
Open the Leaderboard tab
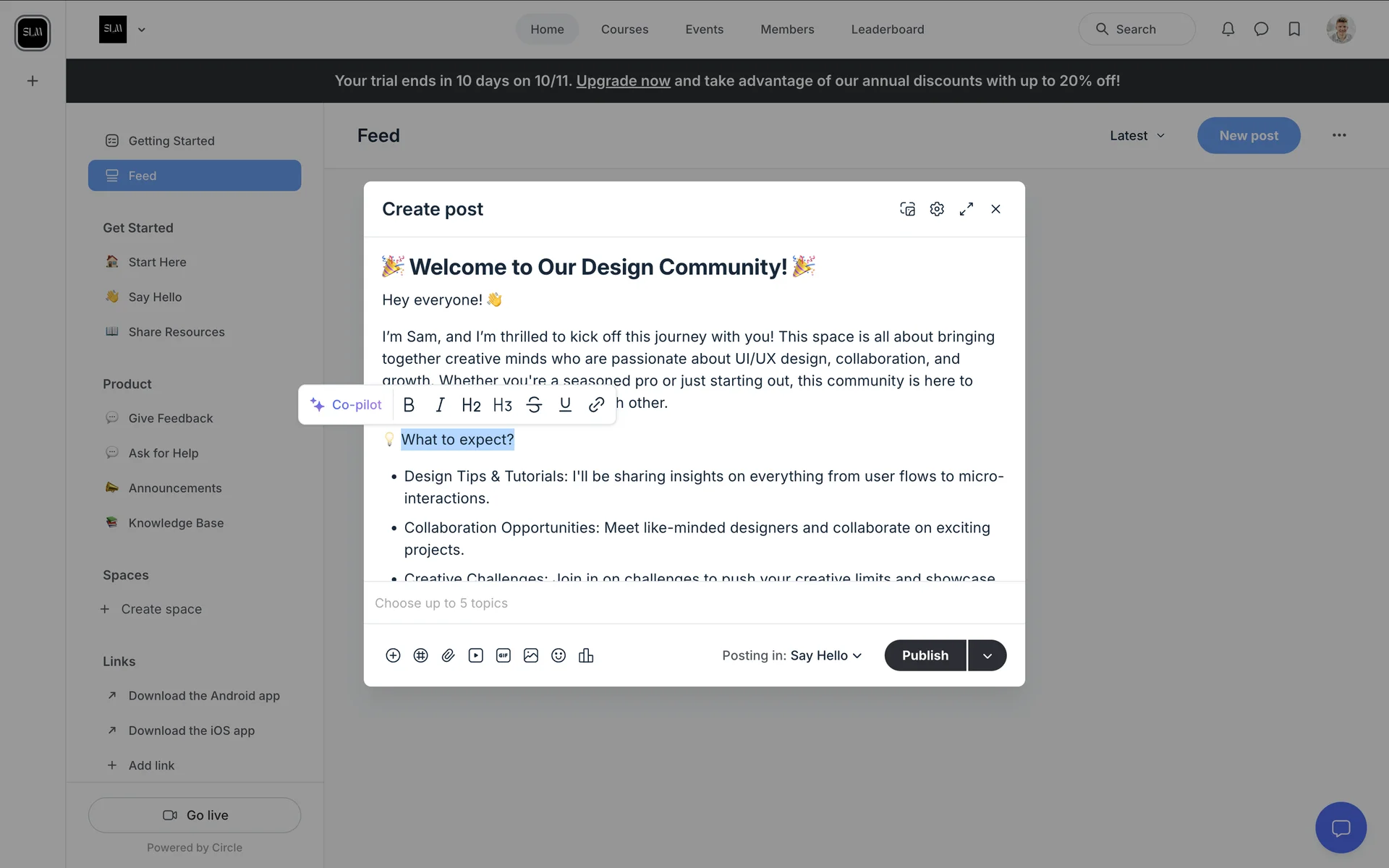[x=887, y=30]
